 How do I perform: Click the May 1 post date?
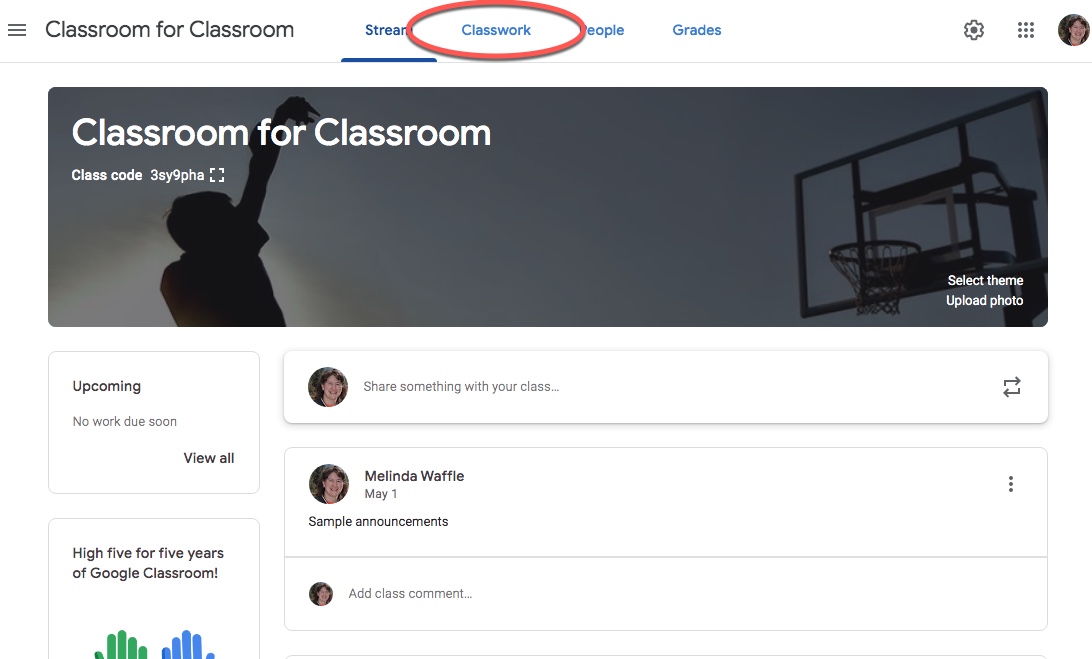(x=381, y=493)
